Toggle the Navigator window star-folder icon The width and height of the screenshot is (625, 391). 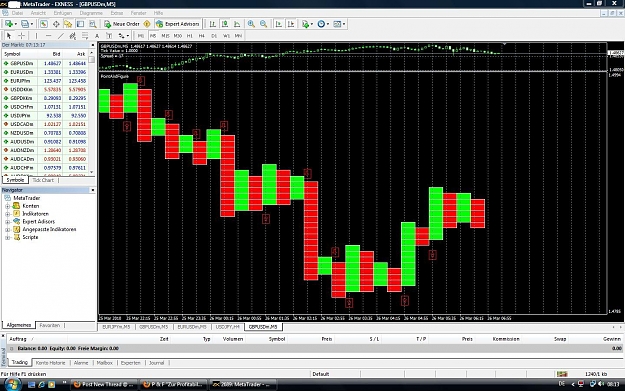(x=68, y=24)
